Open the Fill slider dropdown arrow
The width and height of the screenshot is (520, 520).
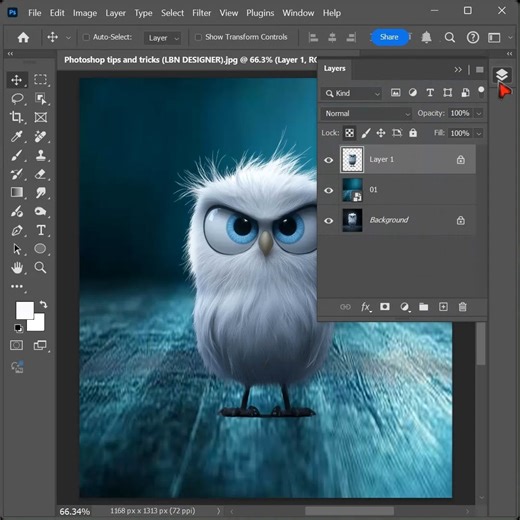click(x=479, y=133)
